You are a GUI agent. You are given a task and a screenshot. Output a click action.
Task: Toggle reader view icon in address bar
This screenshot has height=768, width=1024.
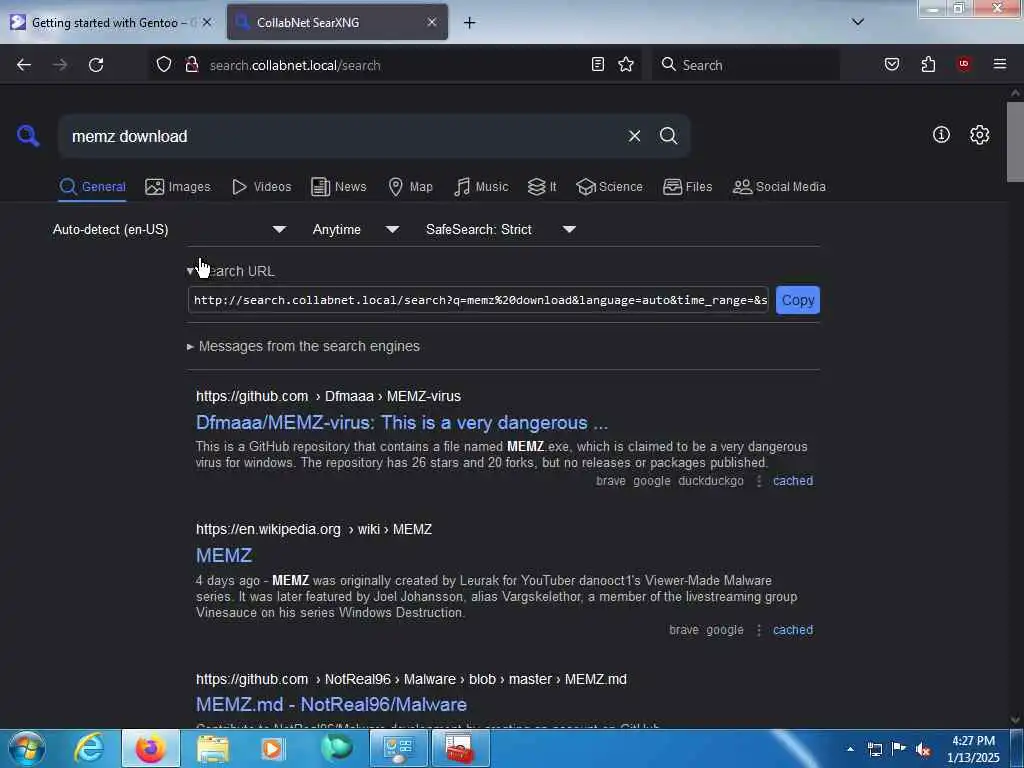click(x=598, y=64)
